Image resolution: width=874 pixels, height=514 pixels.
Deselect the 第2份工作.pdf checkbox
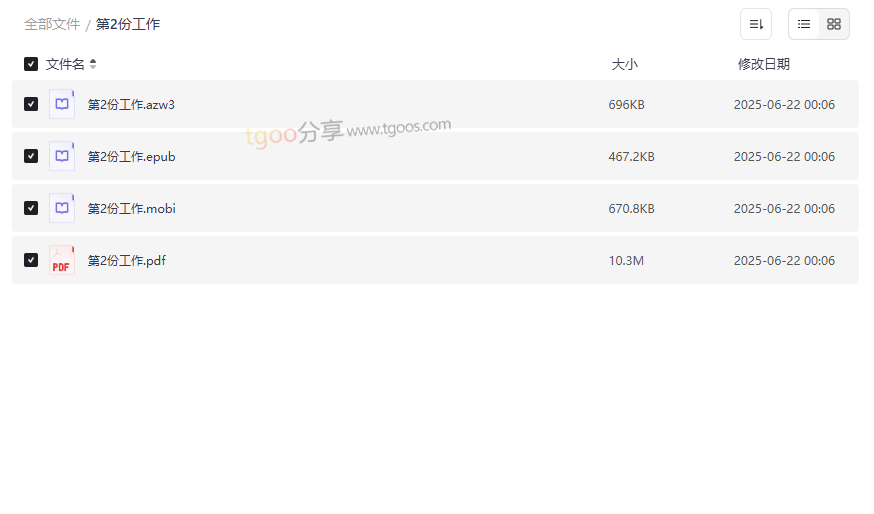tap(31, 260)
